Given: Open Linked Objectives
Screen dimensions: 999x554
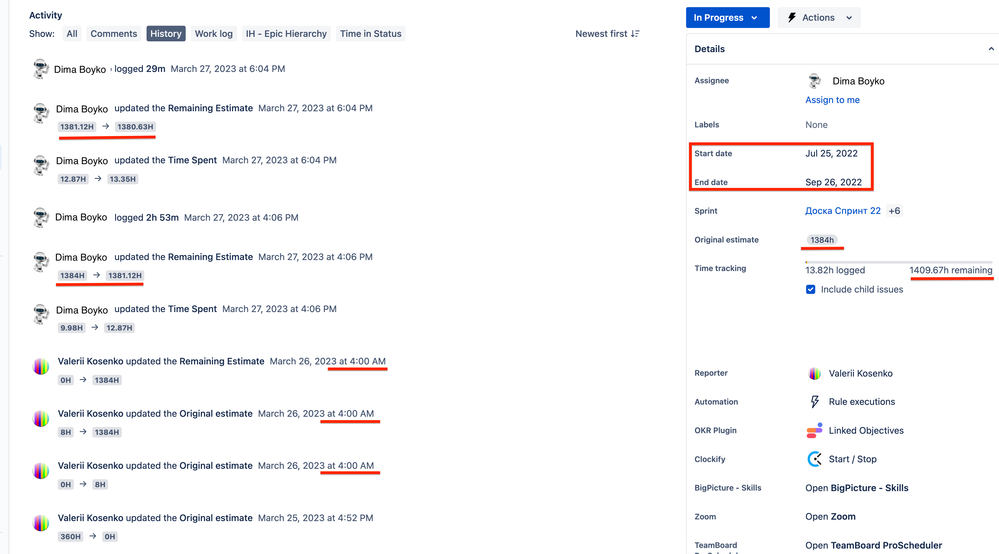Looking at the screenshot, I should pyautogui.click(x=866, y=430).
